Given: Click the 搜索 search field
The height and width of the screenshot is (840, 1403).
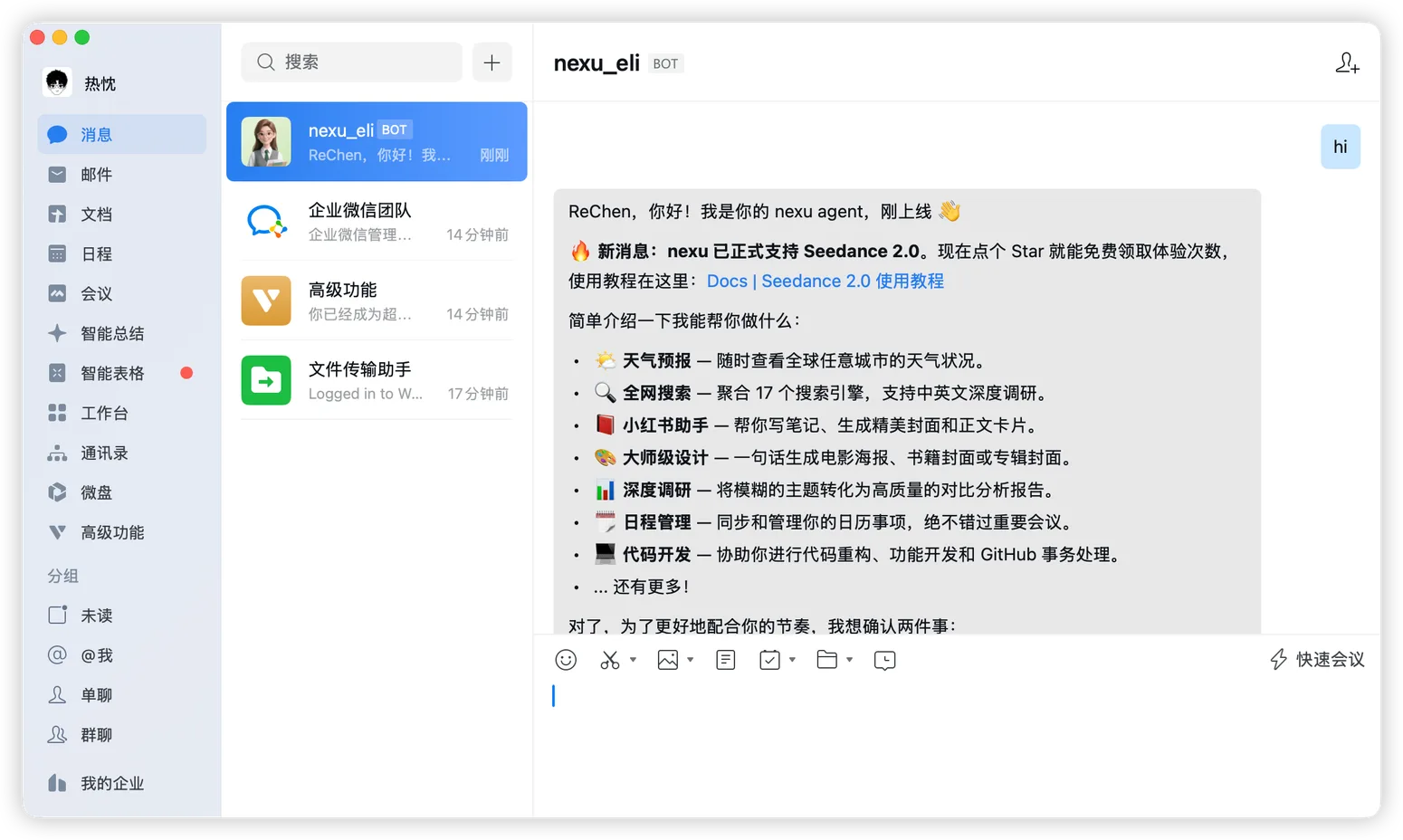Looking at the screenshot, I should coord(351,62).
